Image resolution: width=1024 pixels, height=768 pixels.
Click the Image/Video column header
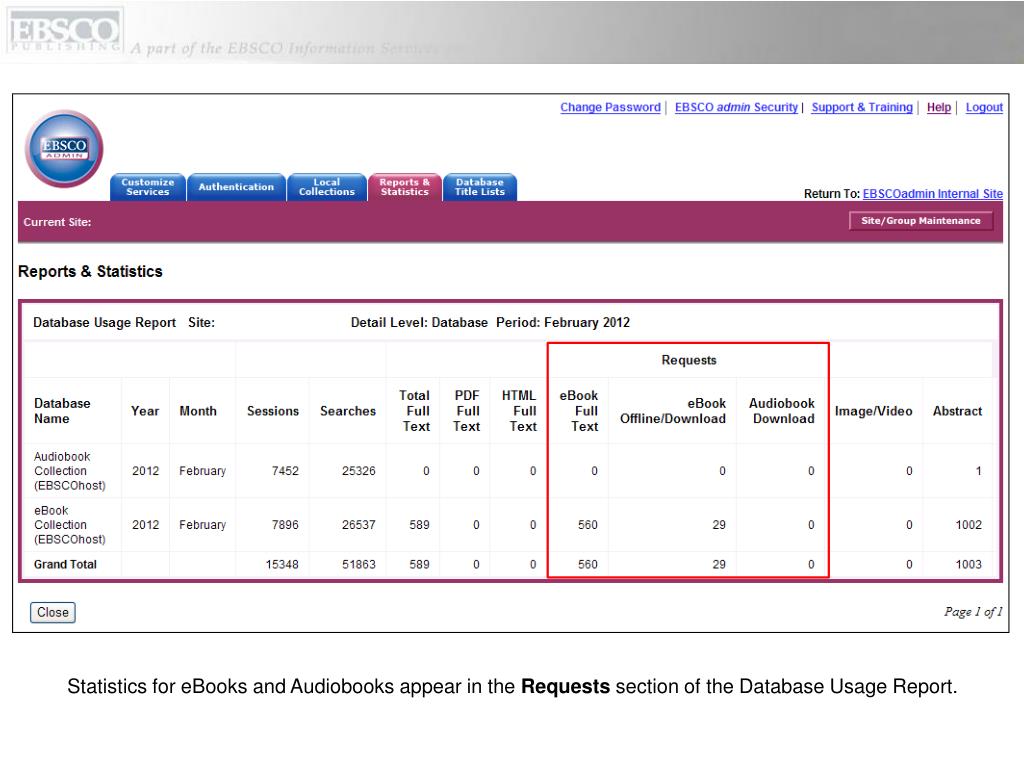(x=874, y=411)
